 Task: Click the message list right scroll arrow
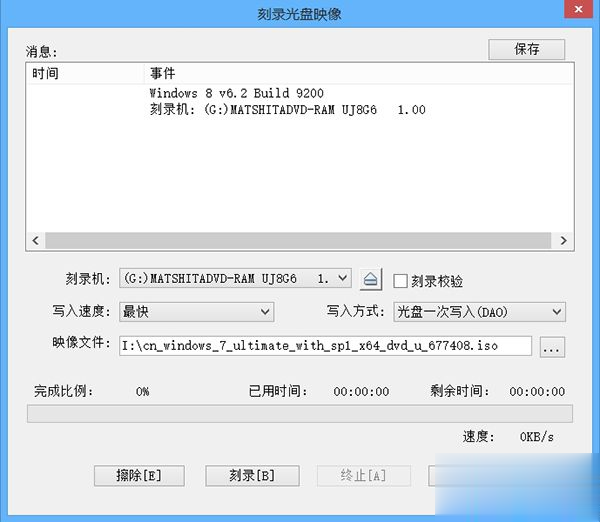563,240
